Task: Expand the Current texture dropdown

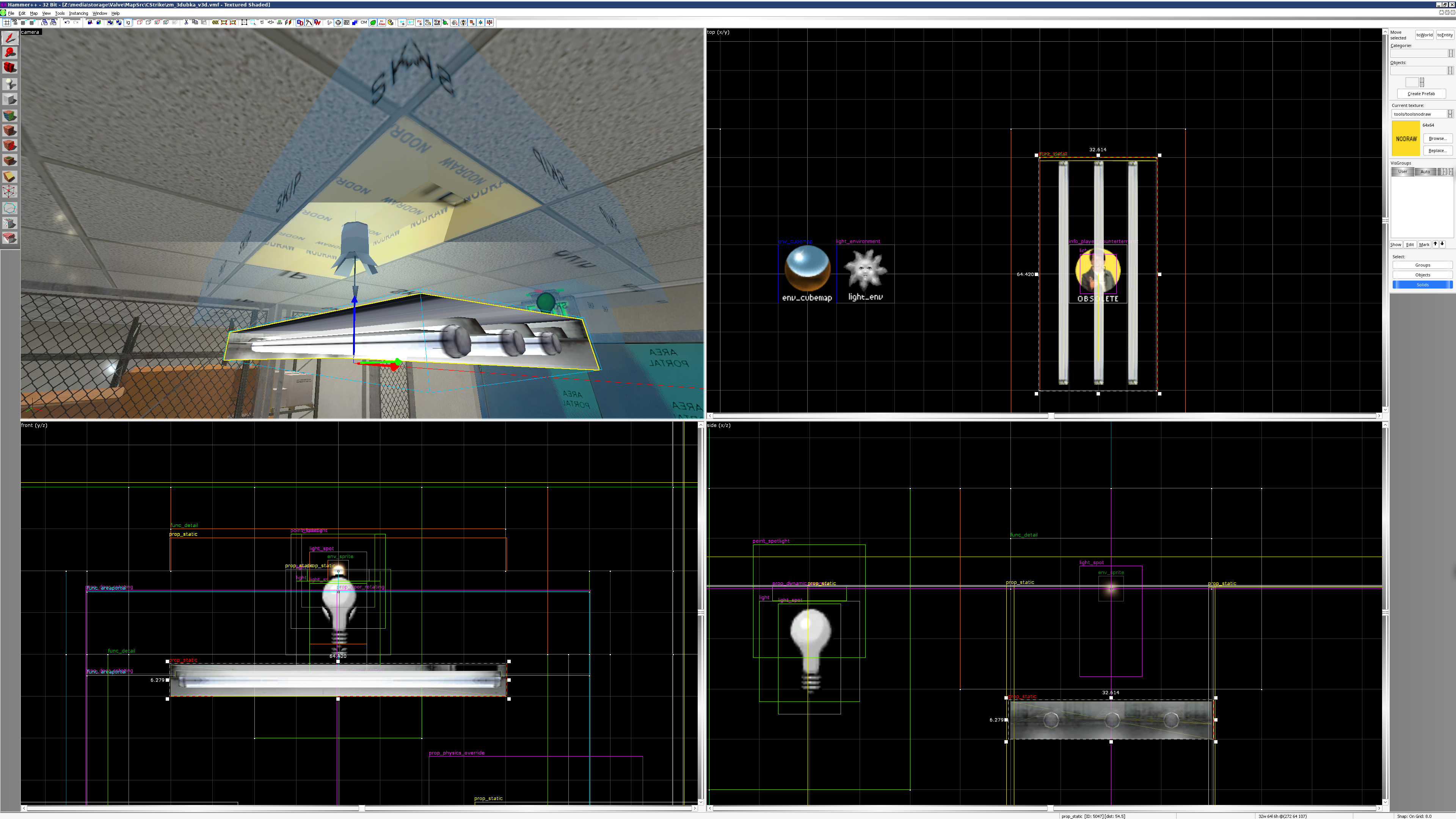Action: pyautogui.click(x=1450, y=114)
